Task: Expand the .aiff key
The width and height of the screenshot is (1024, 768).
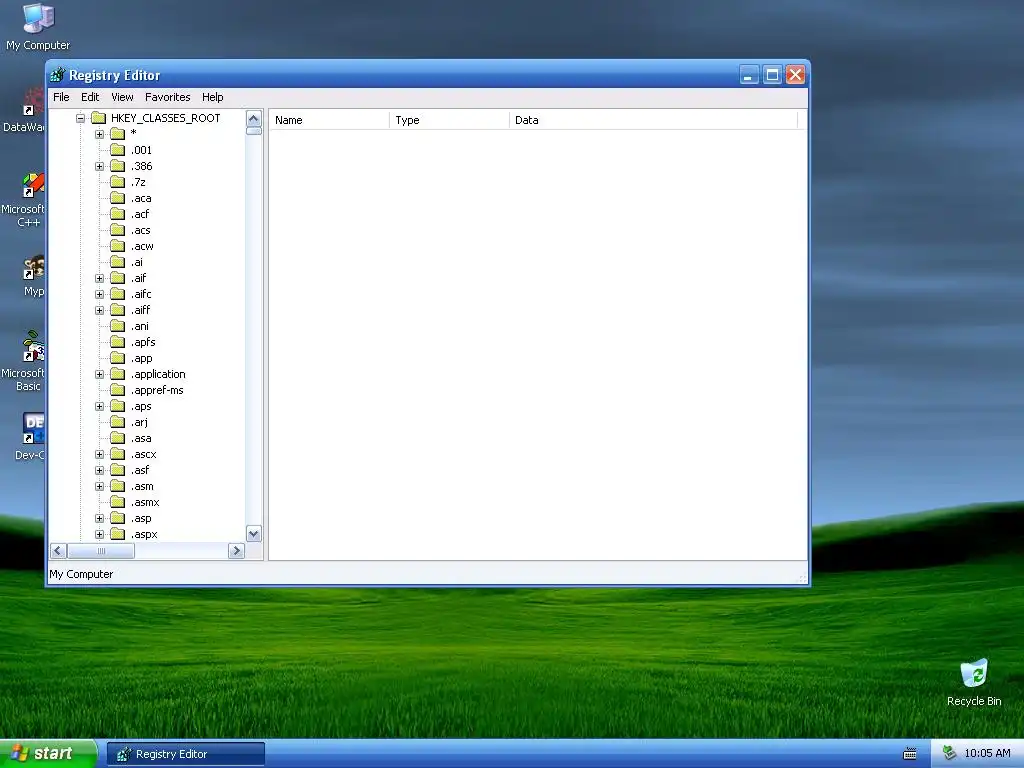Action: click(x=99, y=310)
